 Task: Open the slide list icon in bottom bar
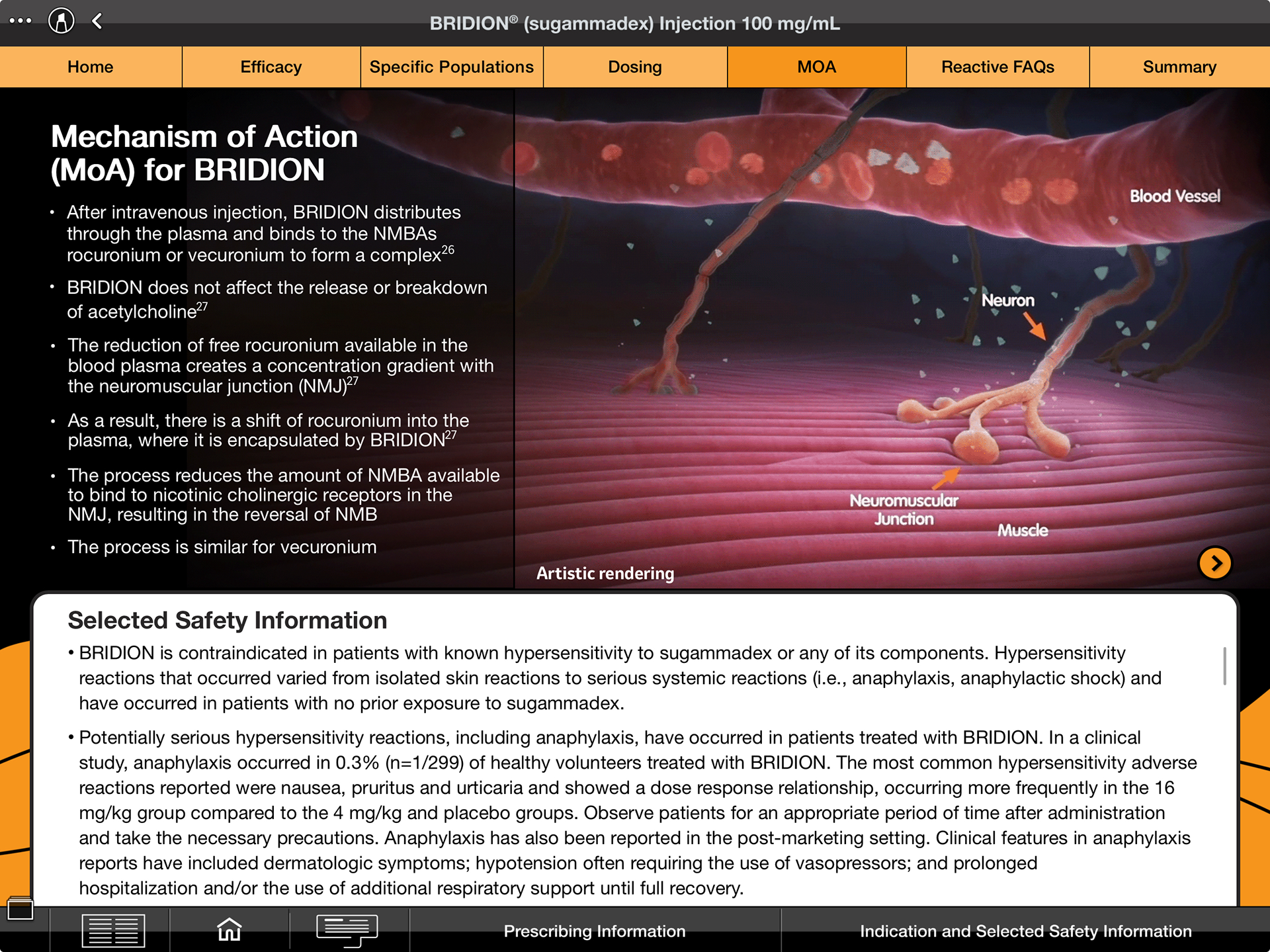[x=113, y=931]
